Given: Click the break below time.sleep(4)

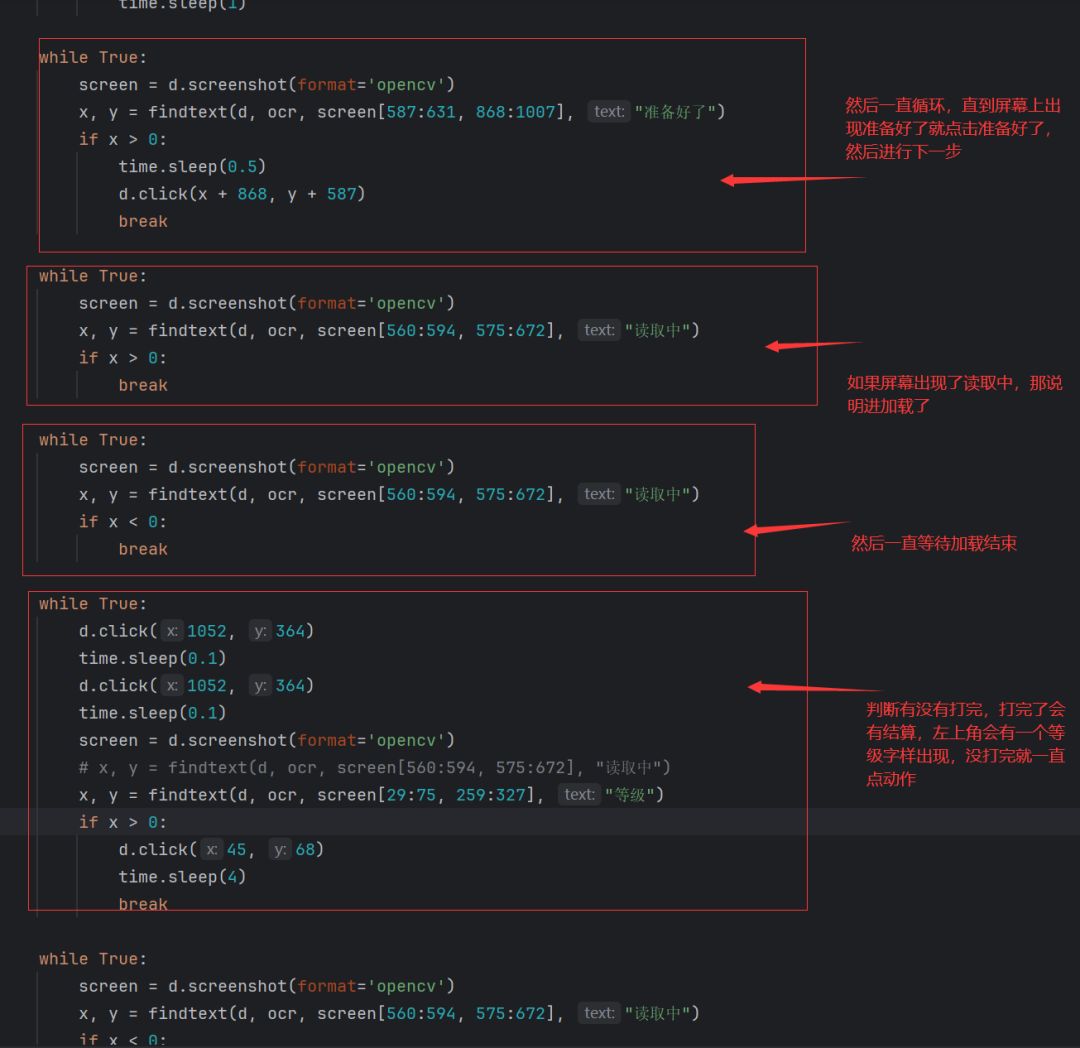Looking at the screenshot, I should point(143,904).
